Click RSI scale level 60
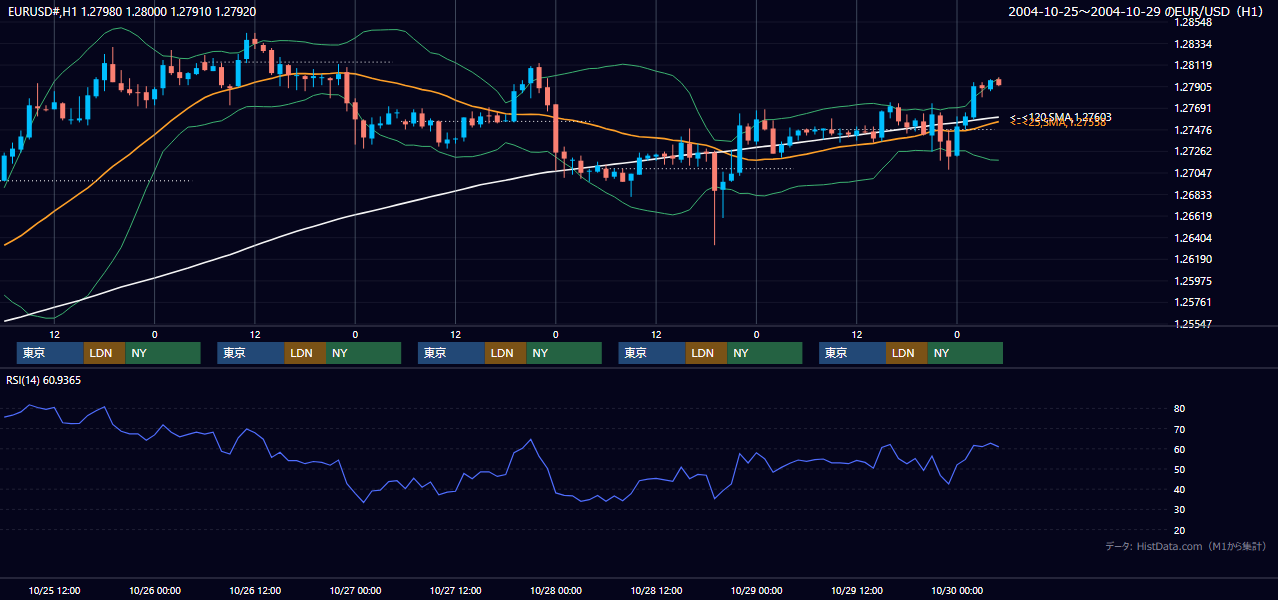This screenshot has width=1278, height=600. coord(1179,449)
